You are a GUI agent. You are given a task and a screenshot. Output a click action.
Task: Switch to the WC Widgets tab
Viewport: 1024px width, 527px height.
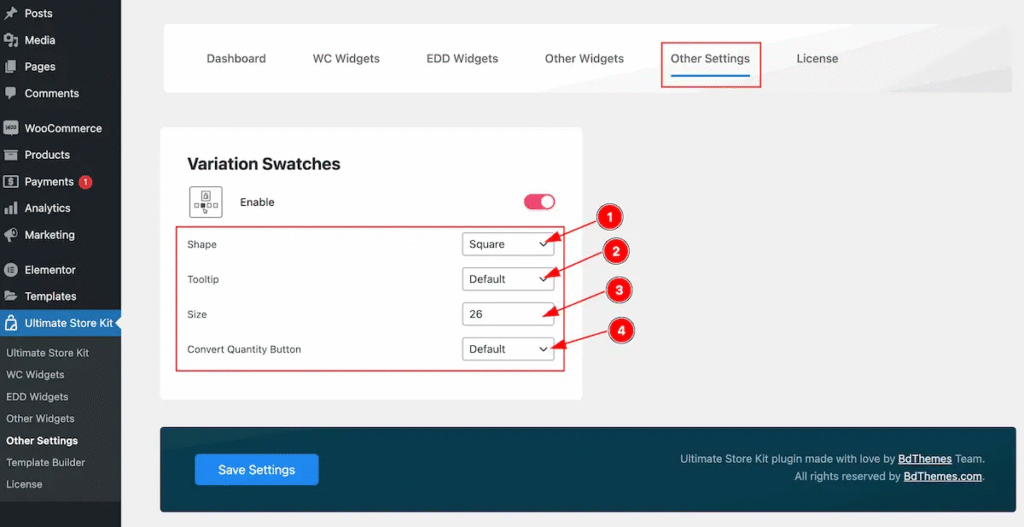[346, 59]
